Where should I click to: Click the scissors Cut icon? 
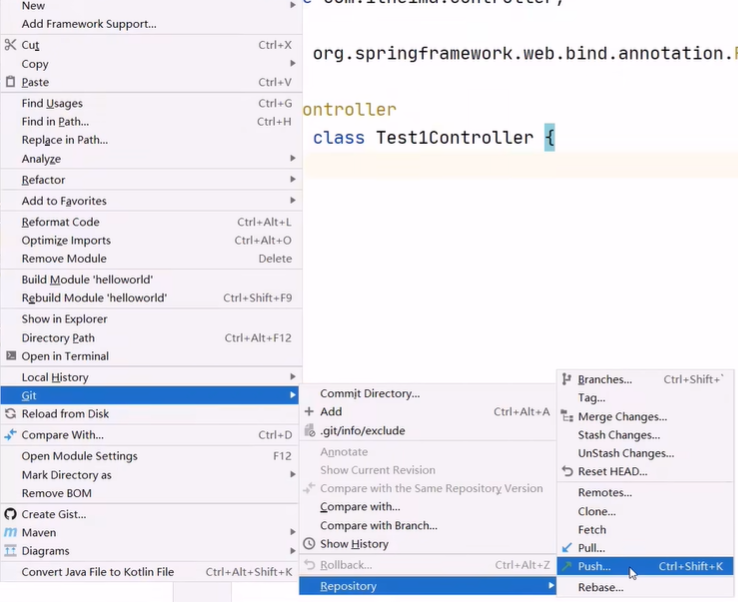point(10,45)
